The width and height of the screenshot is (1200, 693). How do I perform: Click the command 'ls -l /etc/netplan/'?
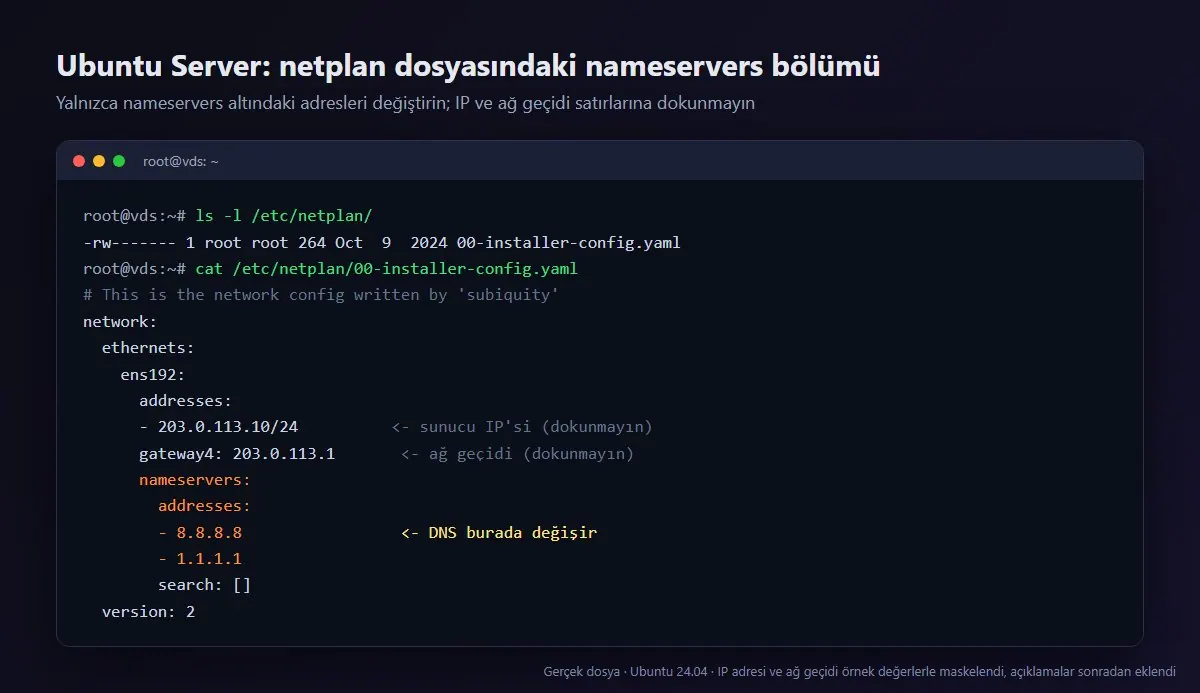coord(284,215)
